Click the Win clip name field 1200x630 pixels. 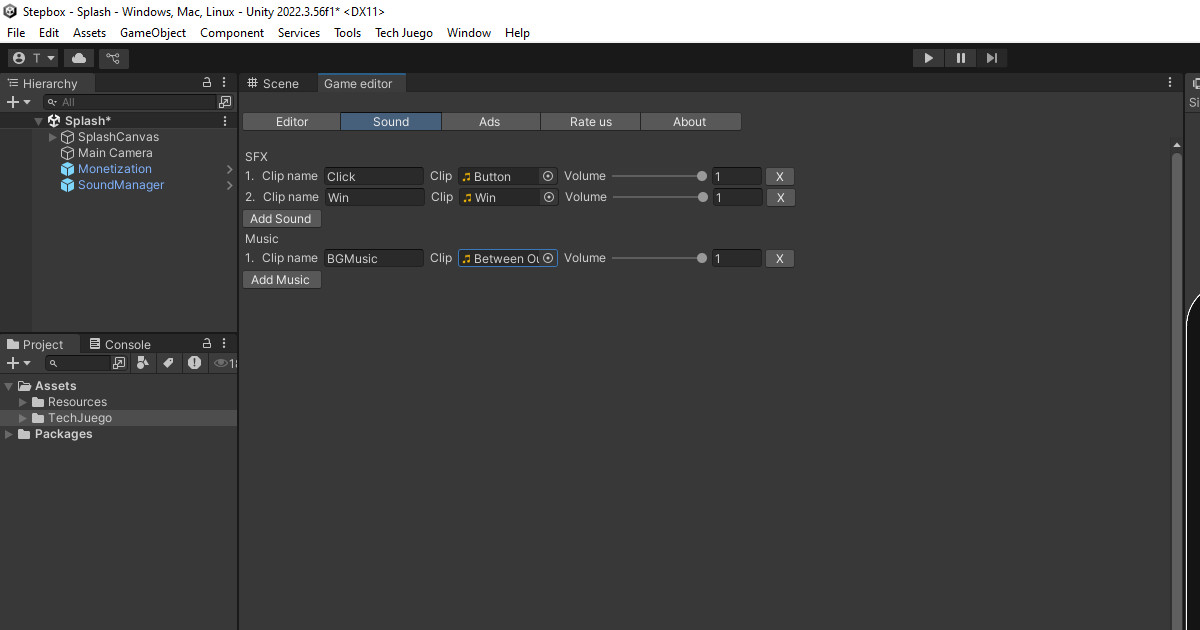pyautogui.click(x=374, y=197)
